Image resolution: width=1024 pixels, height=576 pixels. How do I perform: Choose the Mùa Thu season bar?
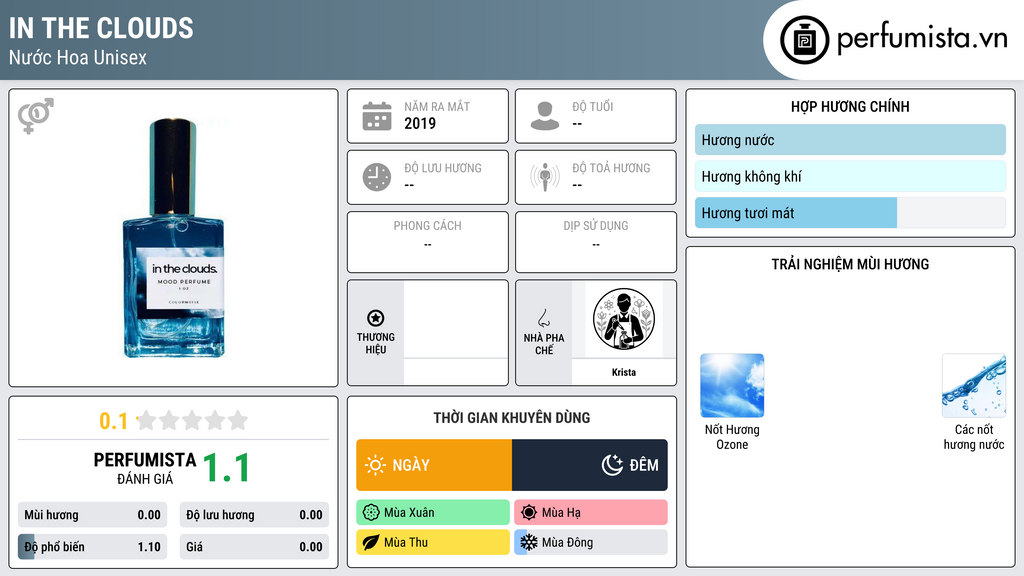(x=433, y=542)
